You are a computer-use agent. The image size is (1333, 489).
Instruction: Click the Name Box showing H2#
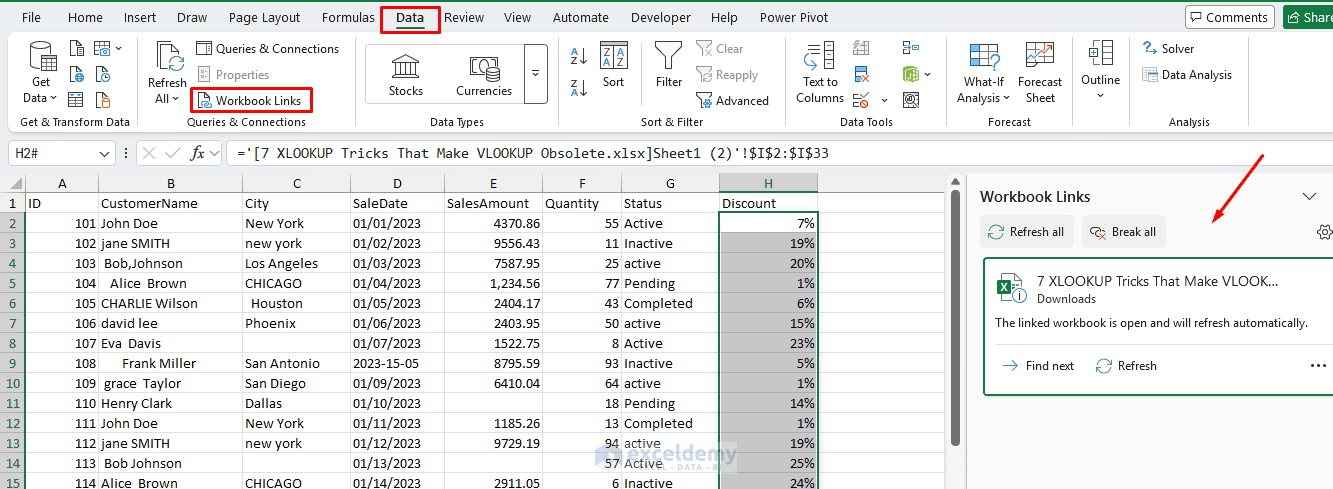point(52,153)
